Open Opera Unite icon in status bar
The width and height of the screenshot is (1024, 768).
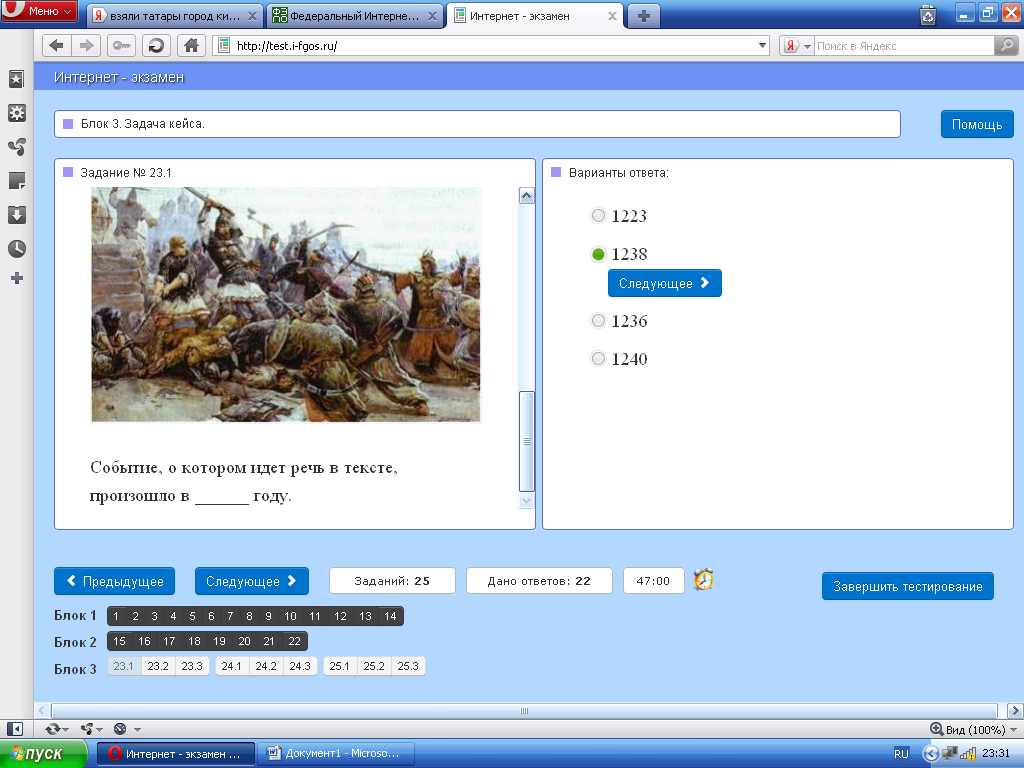[86, 729]
